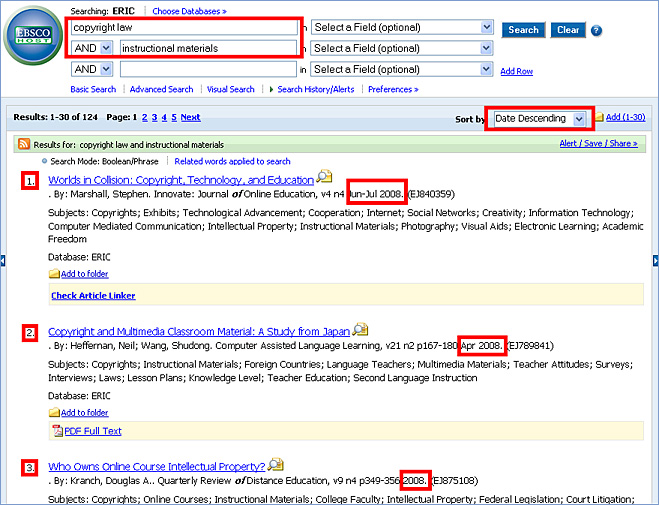
Task: Open Worlds in Collision article title
Action: point(181,180)
